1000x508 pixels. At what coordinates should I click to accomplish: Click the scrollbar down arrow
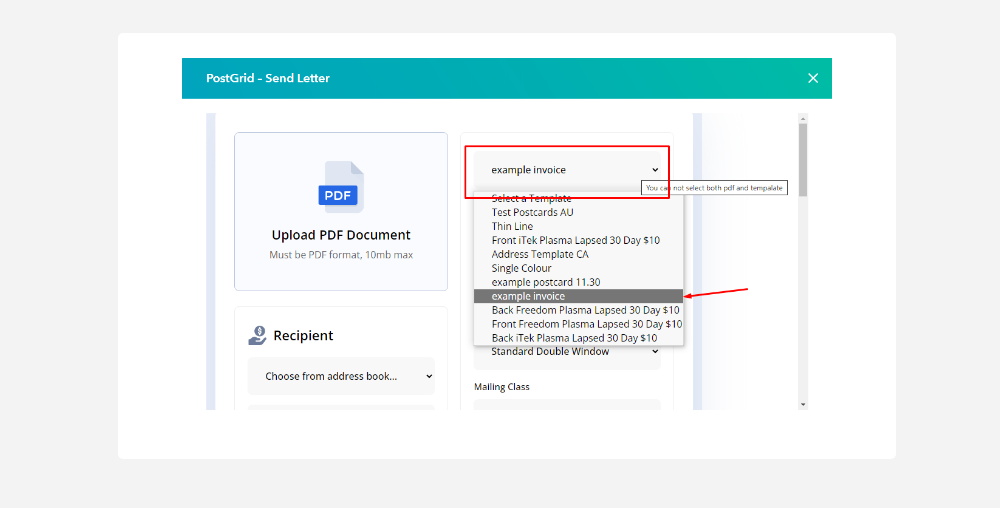(x=802, y=403)
